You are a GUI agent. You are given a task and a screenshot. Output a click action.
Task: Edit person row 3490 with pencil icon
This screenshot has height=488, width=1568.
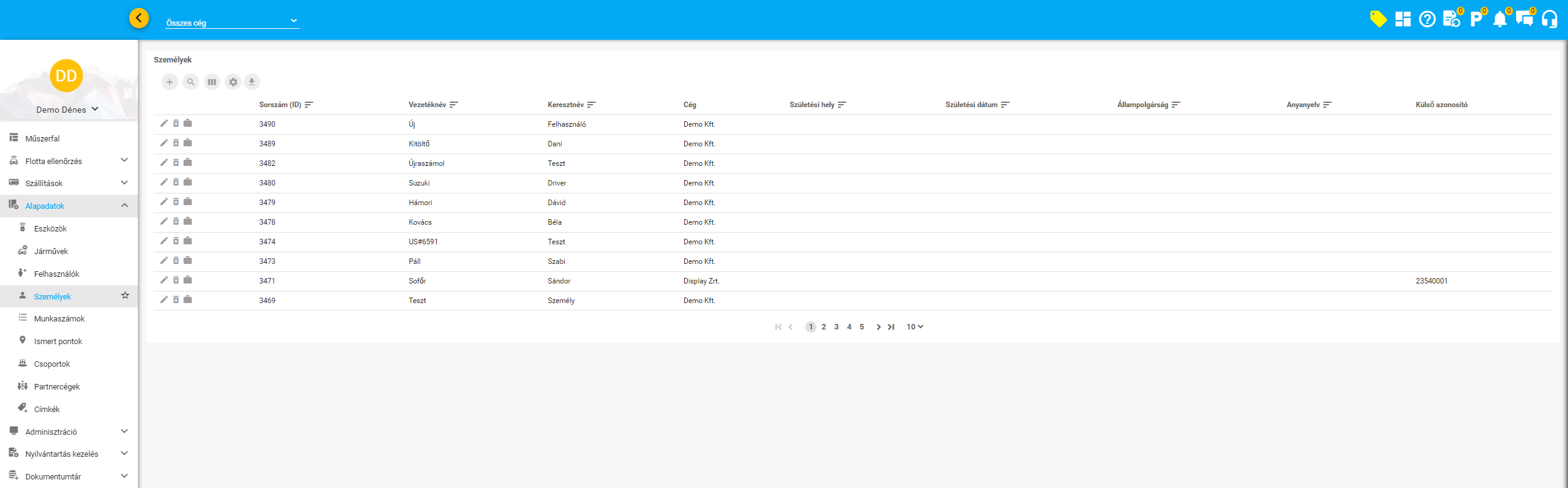[164, 124]
